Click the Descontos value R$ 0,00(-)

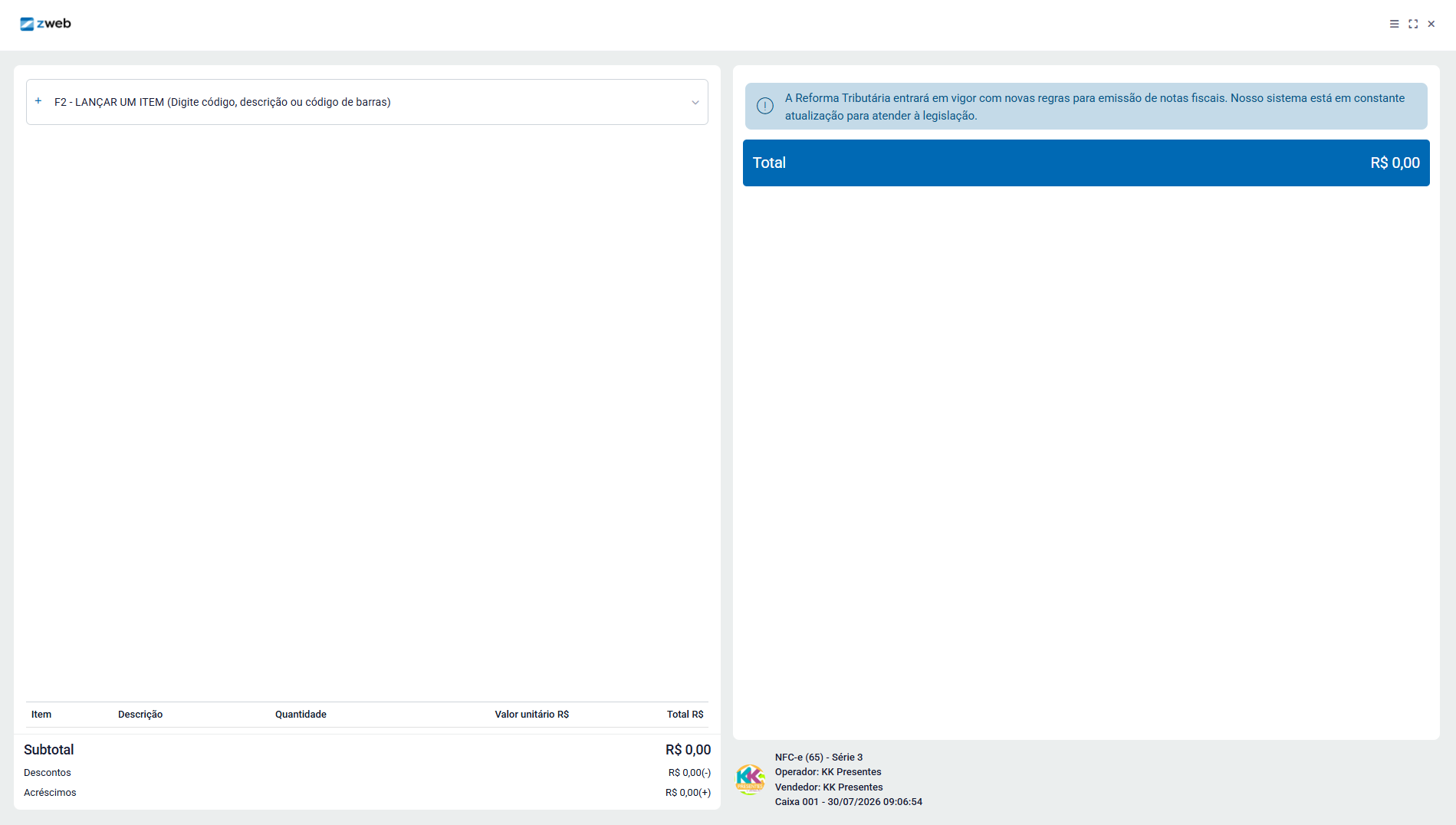pyautogui.click(x=689, y=773)
